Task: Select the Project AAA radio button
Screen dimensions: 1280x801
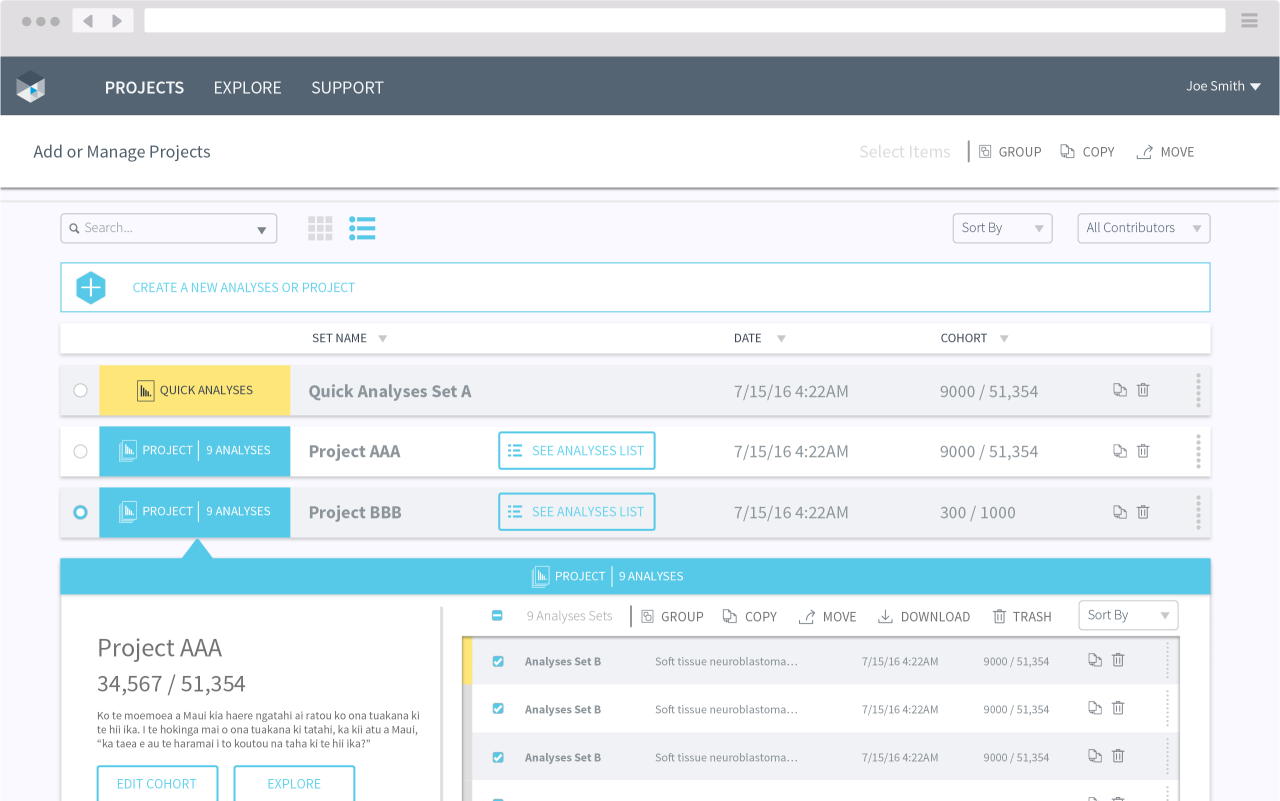Action: coord(80,451)
